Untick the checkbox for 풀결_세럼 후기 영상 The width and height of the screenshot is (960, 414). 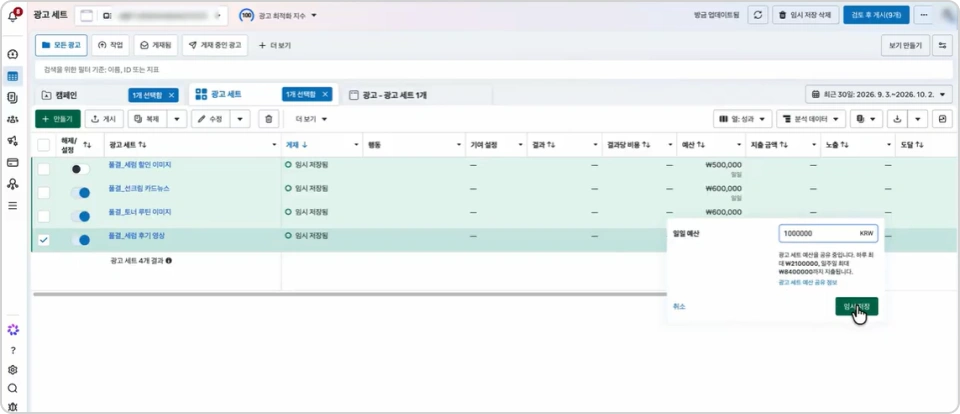(x=43, y=240)
